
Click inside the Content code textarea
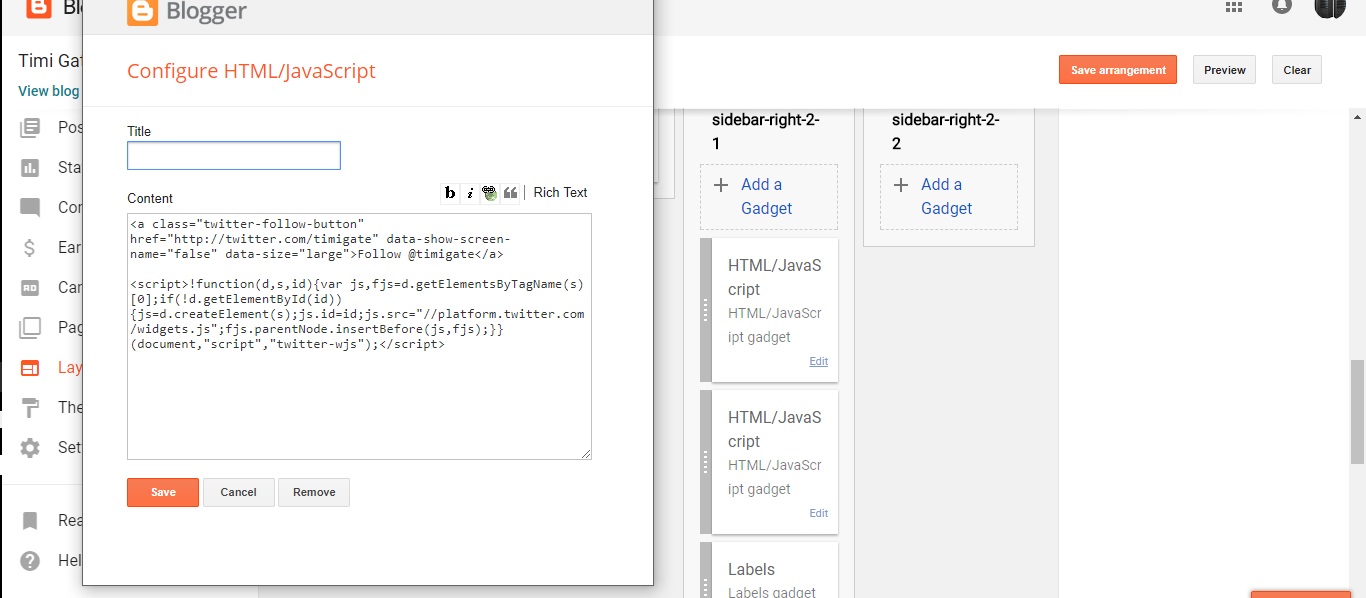point(359,400)
